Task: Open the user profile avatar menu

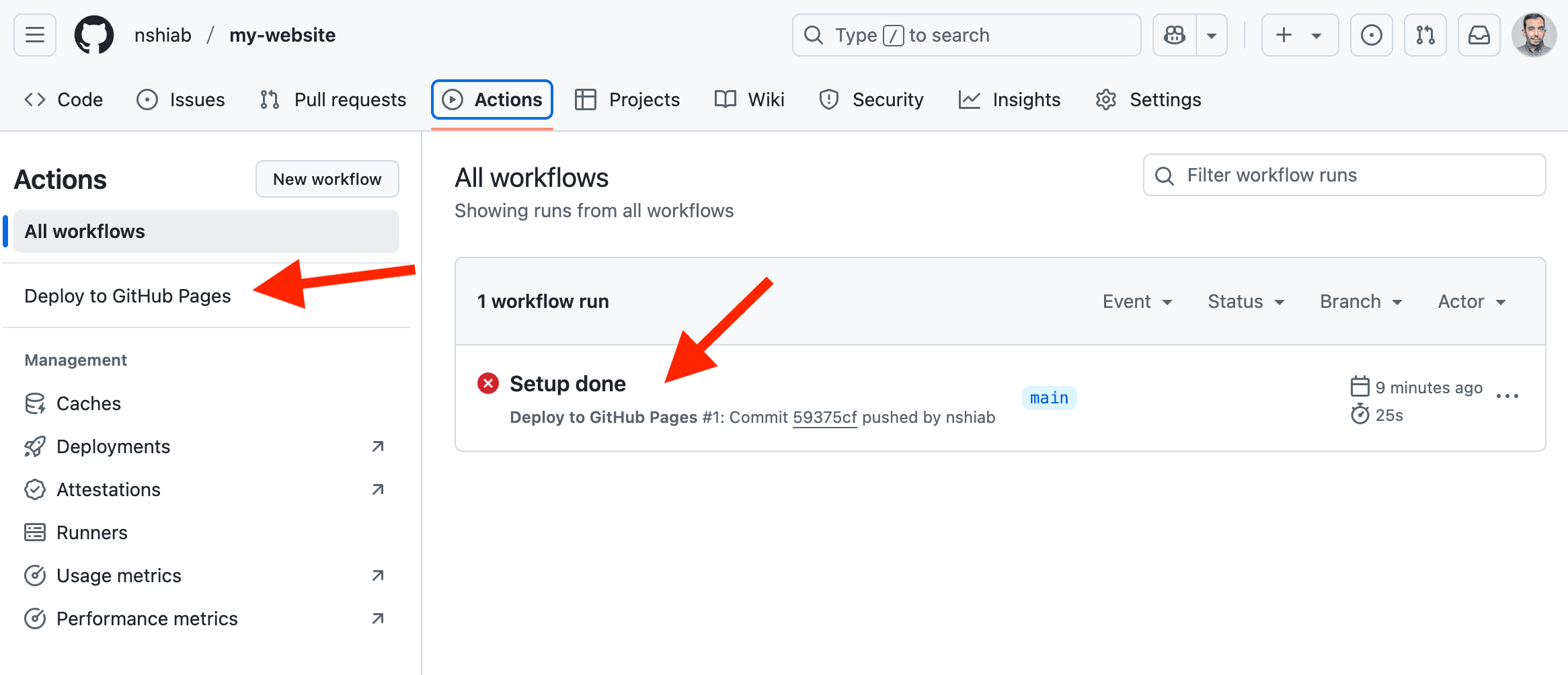Action: (x=1534, y=35)
